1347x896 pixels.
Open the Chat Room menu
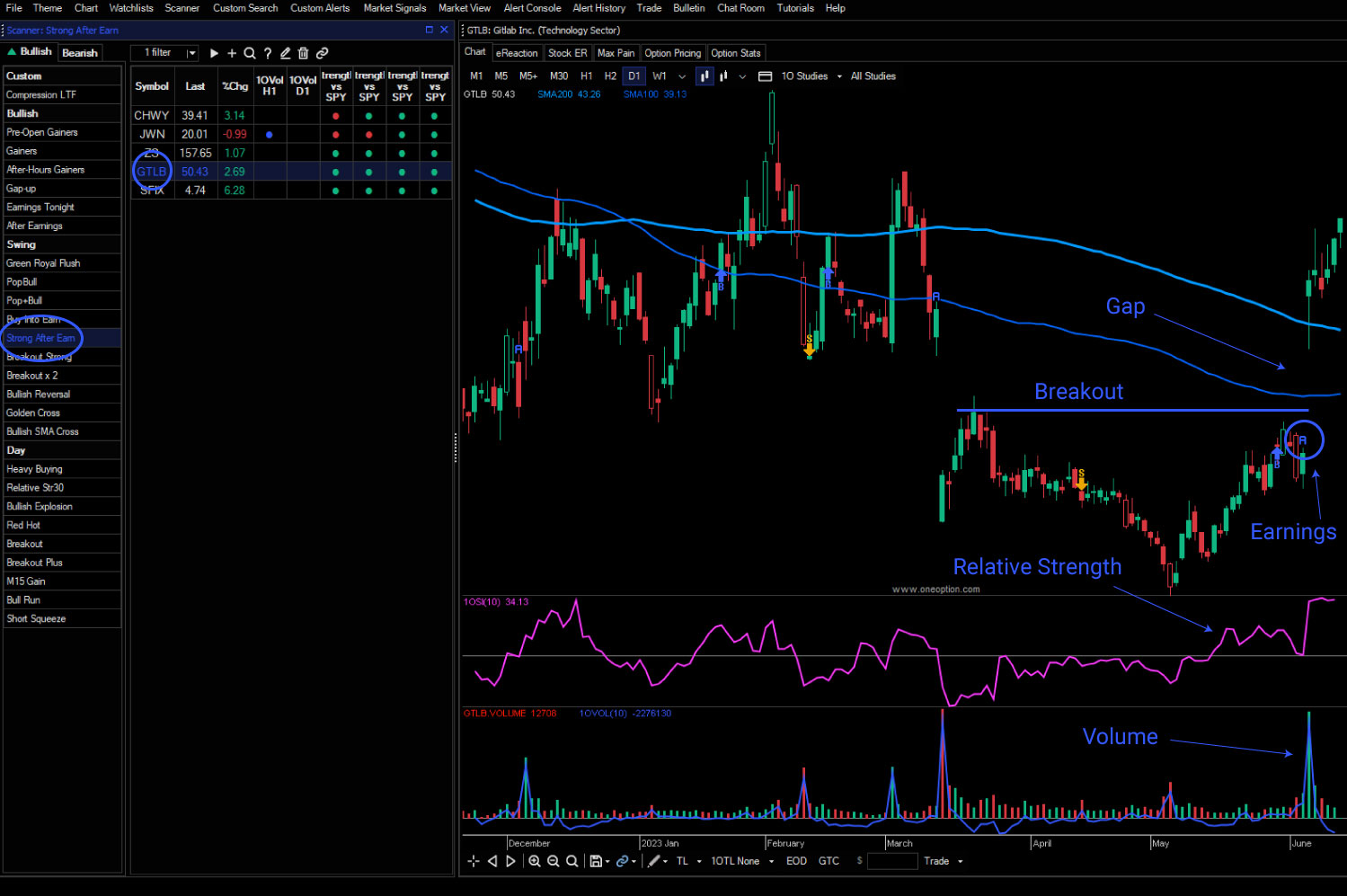[740, 8]
